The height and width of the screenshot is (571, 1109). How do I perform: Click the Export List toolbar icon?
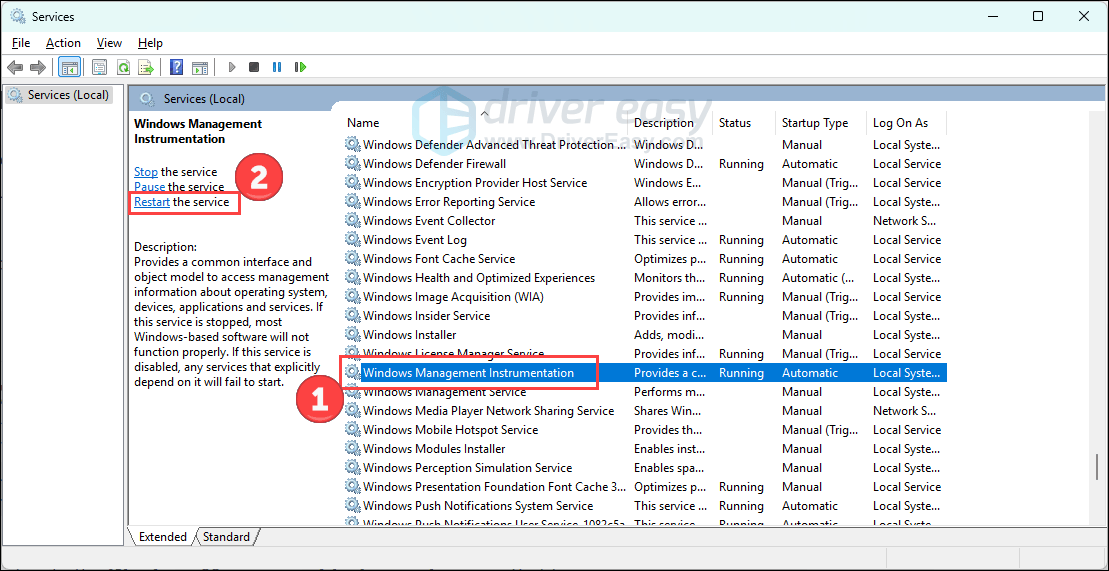coord(146,67)
